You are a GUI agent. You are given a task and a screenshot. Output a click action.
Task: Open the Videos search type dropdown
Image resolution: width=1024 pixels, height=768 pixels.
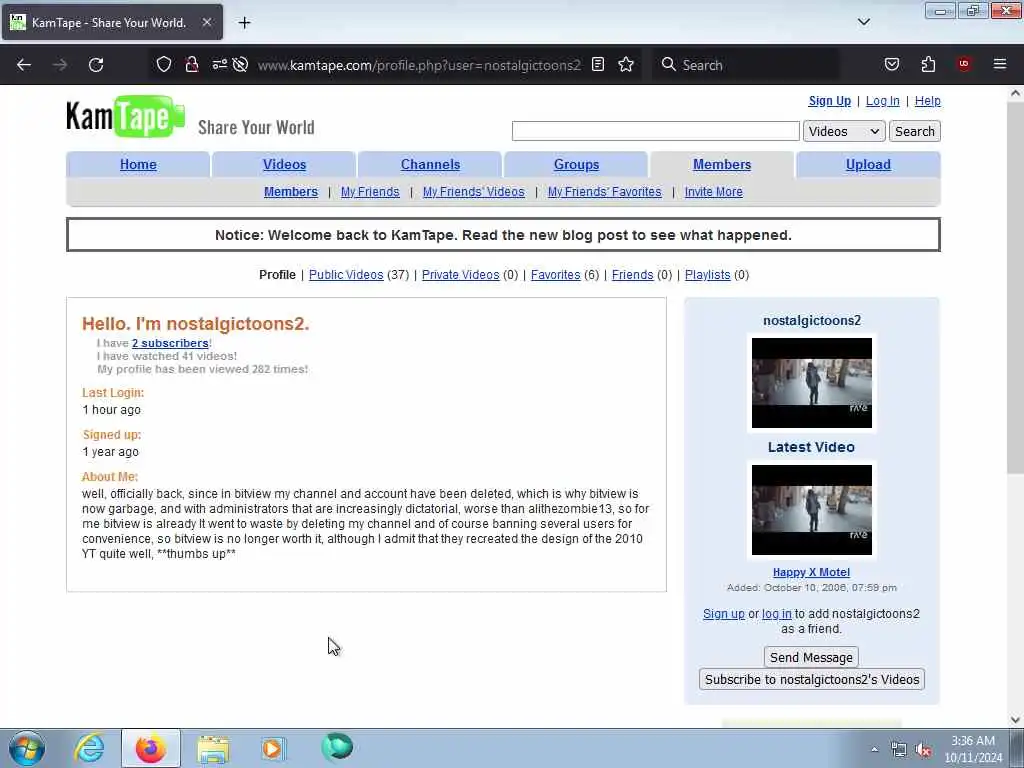[x=844, y=131]
